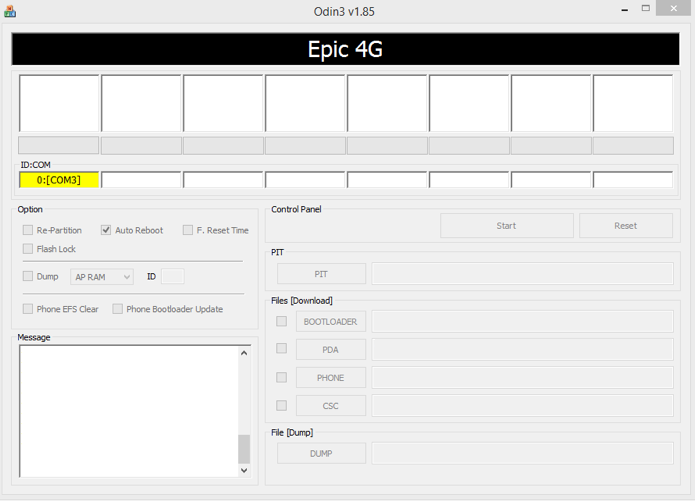Minimize the Odin3 window
Image resolution: width=695 pixels, height=502 pixels.
pyautogui.click(x=625, y=9)
